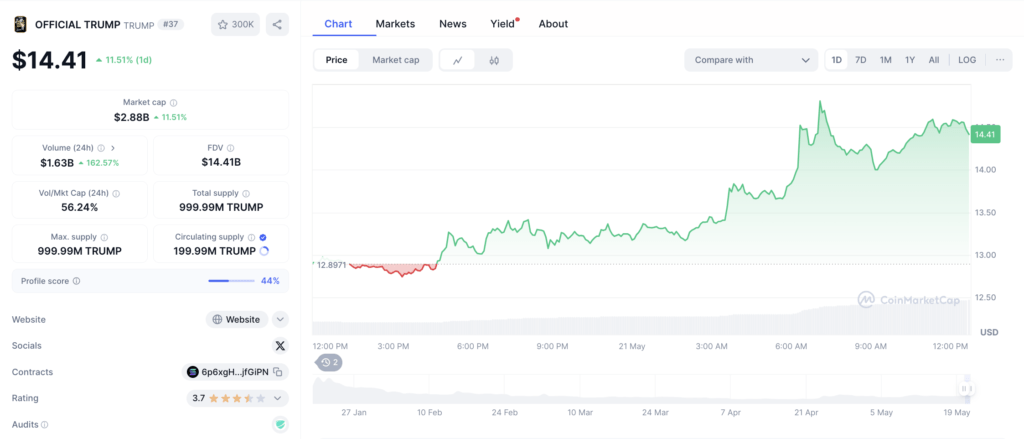The height and width of the screenshot is (439, 1024).
Task: Open the Markets tab
Action: (x=395, y=24)
